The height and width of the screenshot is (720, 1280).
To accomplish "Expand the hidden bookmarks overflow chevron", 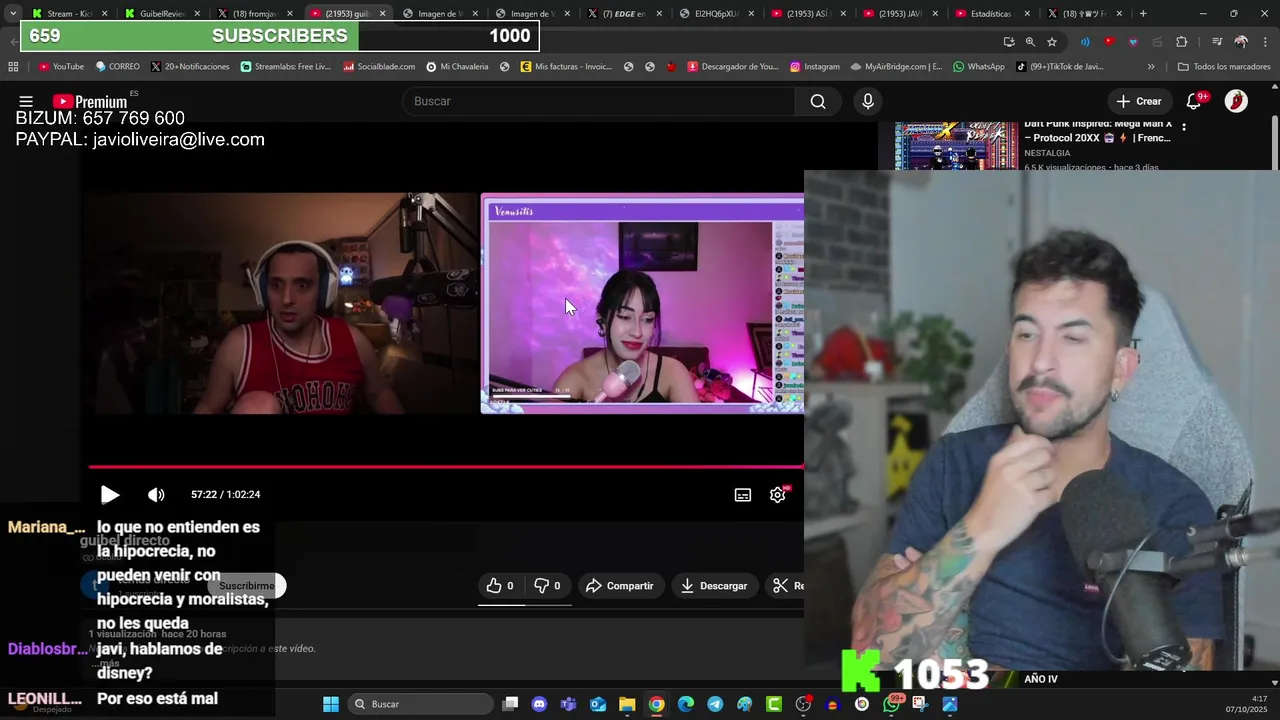I will click(x=1151, y=67).
